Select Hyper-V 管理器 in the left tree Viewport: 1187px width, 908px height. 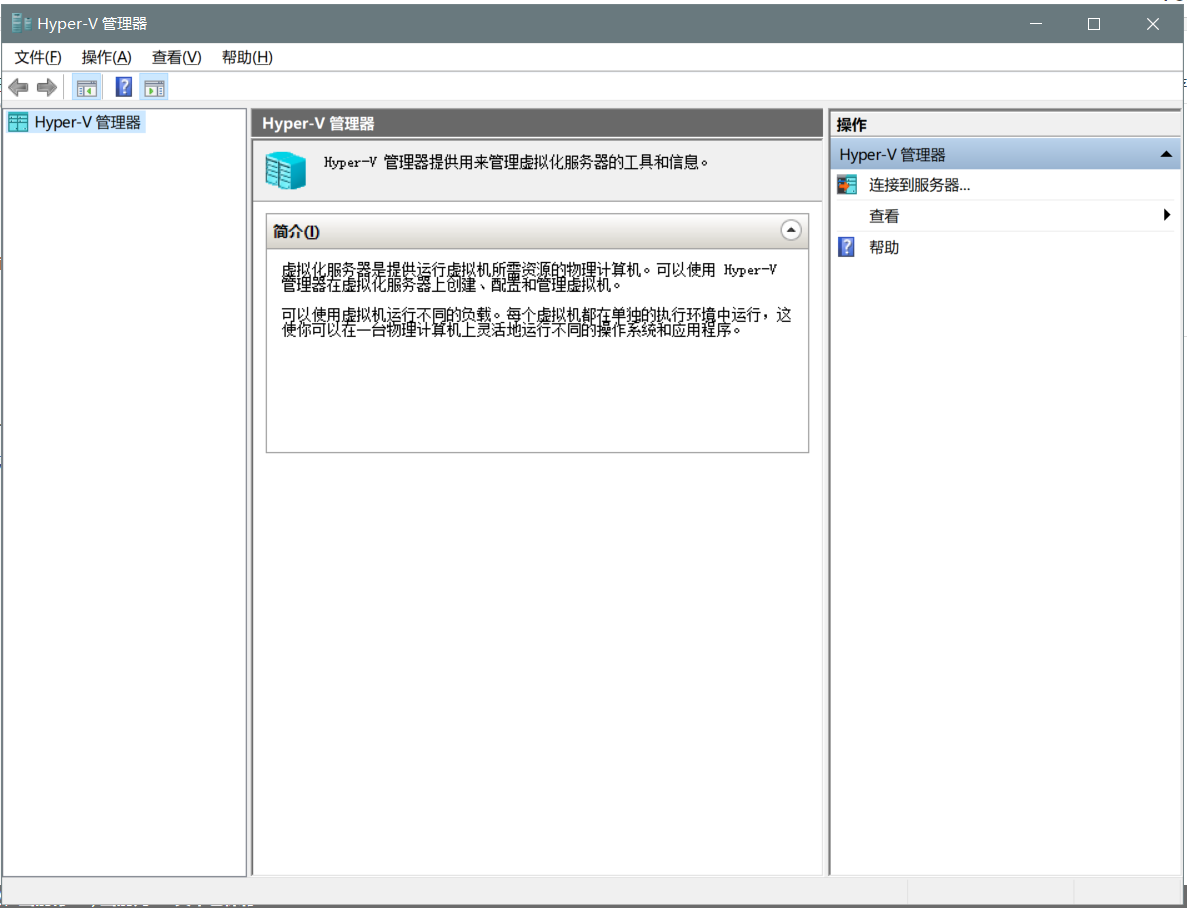point(88,123)
